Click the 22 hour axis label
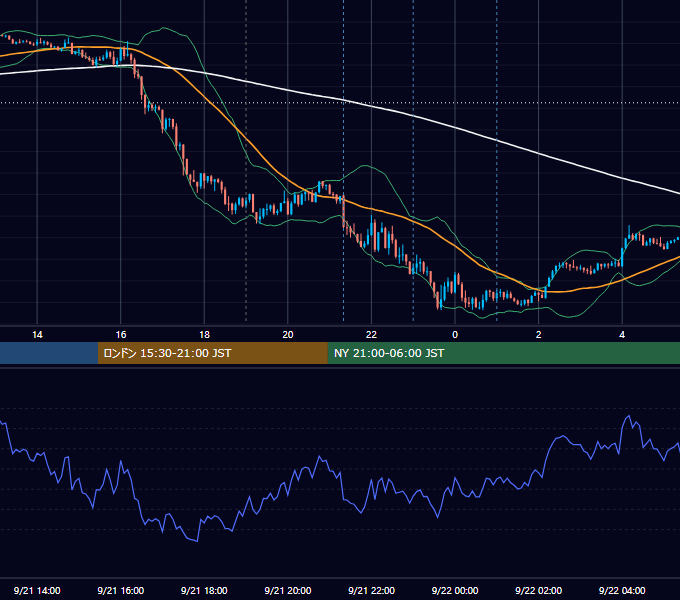This screenshot has width=680, height=600. tap(372, 335)
